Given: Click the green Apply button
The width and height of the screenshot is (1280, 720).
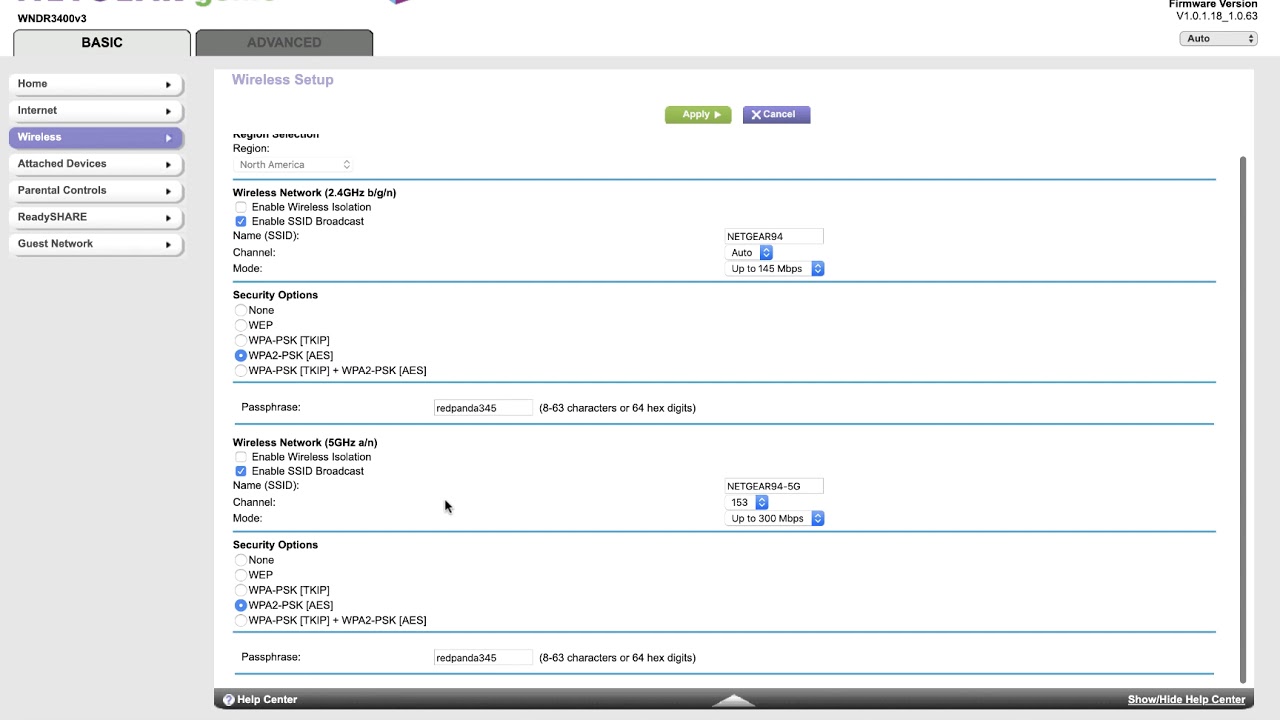Looking at the screenshot, I should (698, 115).
